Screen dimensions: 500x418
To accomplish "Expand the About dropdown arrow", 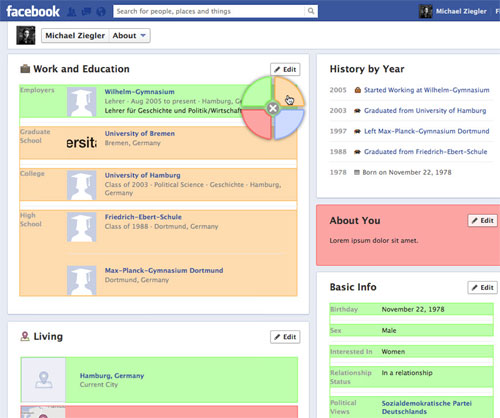I will (x=143, y=35).
